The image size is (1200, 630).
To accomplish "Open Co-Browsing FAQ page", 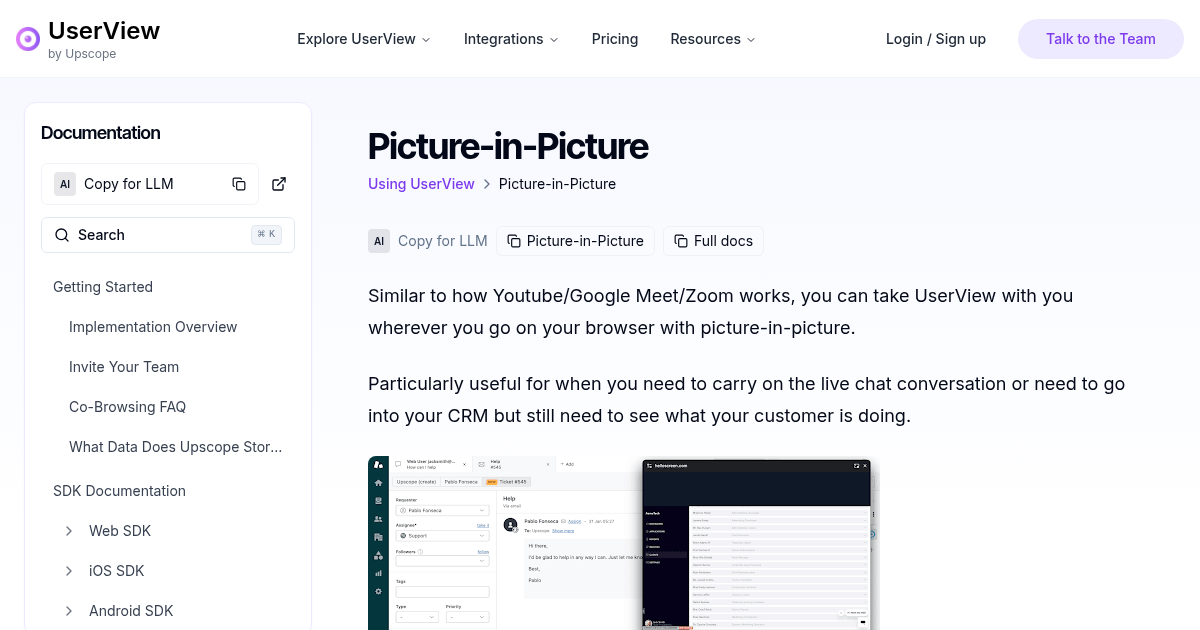I will [x=127, y=407].
